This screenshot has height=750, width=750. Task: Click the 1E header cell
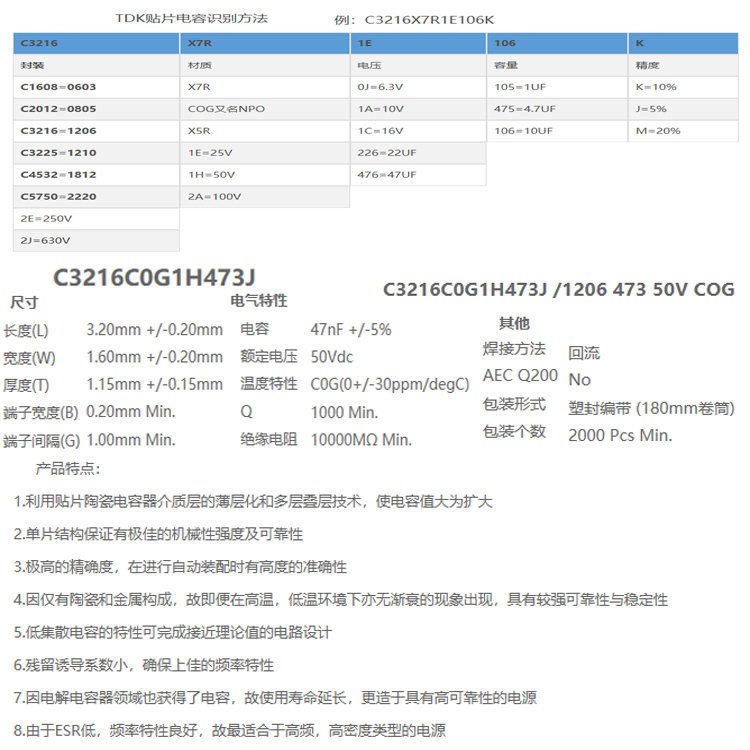pyautogui.click(x=419, y=43)
